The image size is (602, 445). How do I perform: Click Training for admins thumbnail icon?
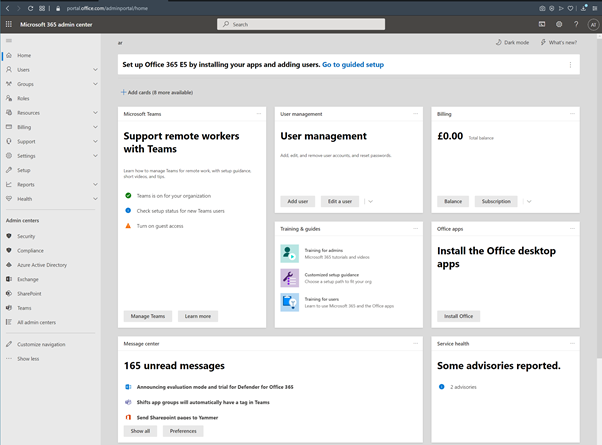(x=289, y=253)
